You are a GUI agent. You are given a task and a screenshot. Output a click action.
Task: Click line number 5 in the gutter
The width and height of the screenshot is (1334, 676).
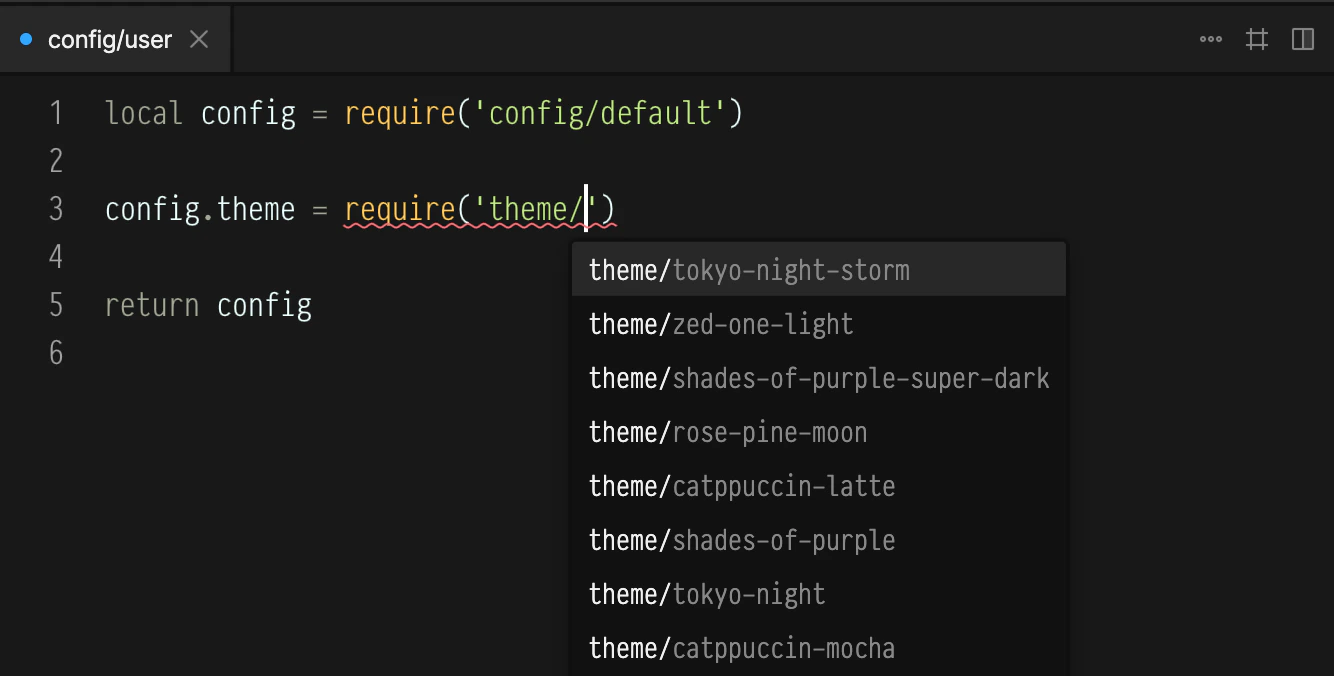coord(56,305)
